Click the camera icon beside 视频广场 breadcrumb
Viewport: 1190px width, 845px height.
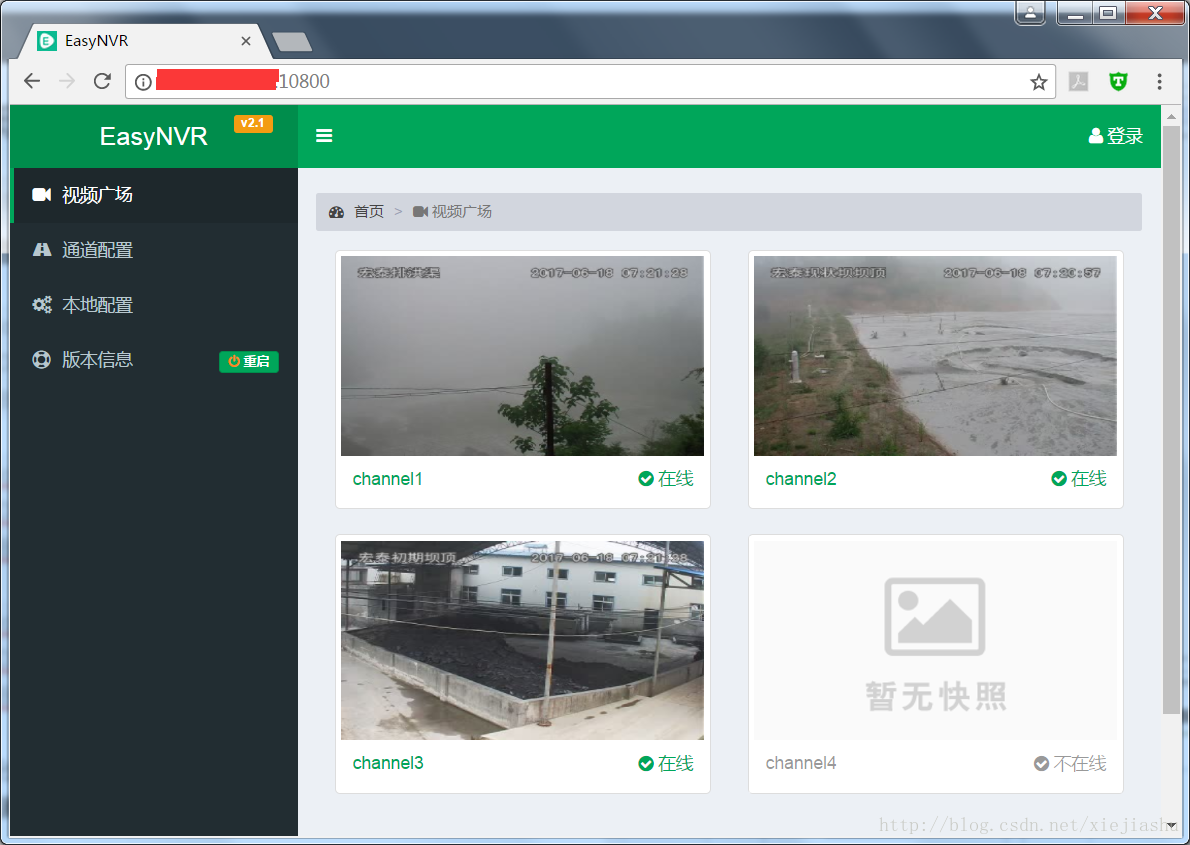(419, 211)
